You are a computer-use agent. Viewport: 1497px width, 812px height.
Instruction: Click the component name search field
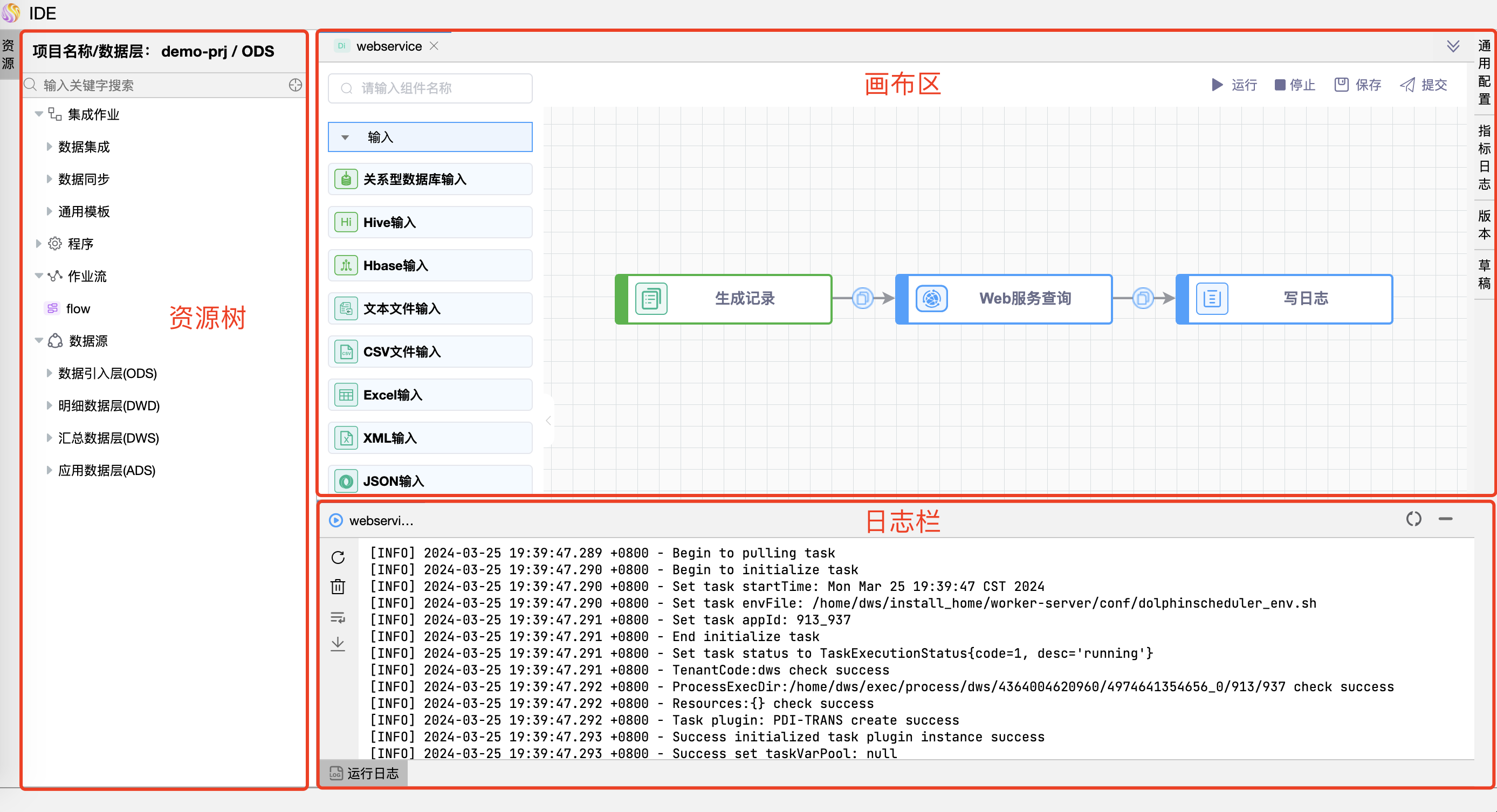pyautogui.click(x=430, y=88)
